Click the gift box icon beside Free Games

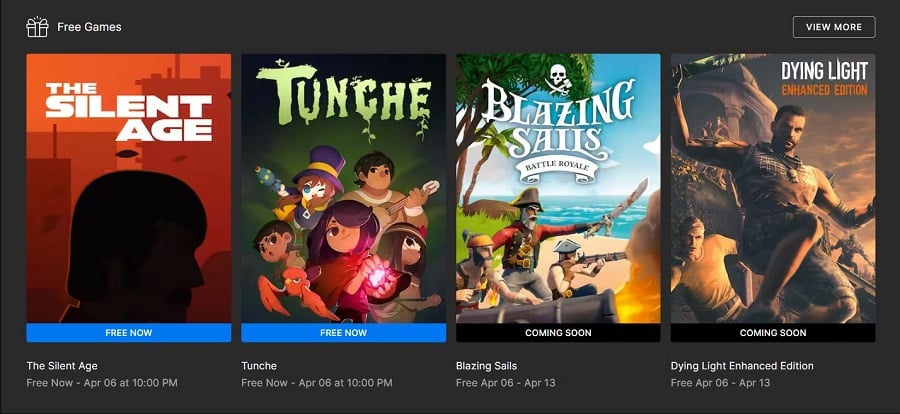(x=37, y=27)
